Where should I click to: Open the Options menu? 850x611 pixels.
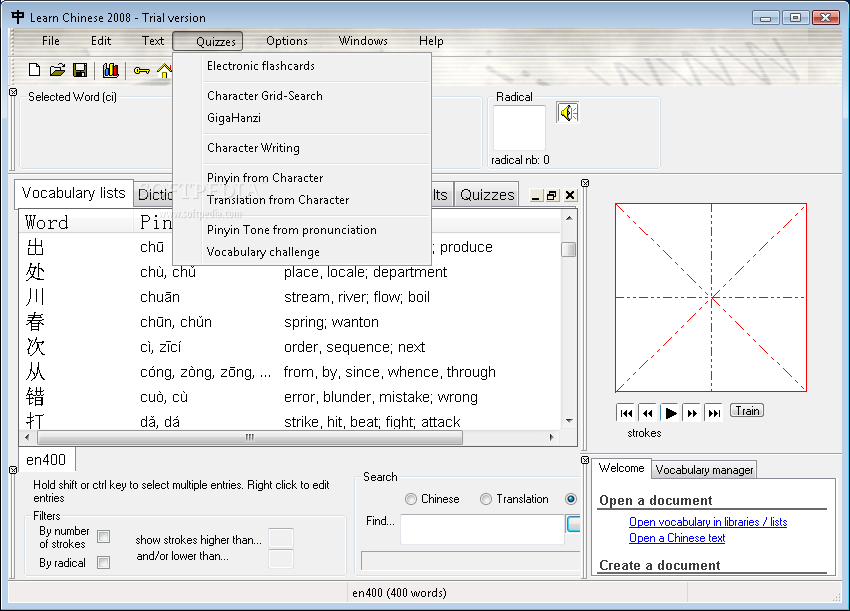pyautogui.click(x=287, y=41)
